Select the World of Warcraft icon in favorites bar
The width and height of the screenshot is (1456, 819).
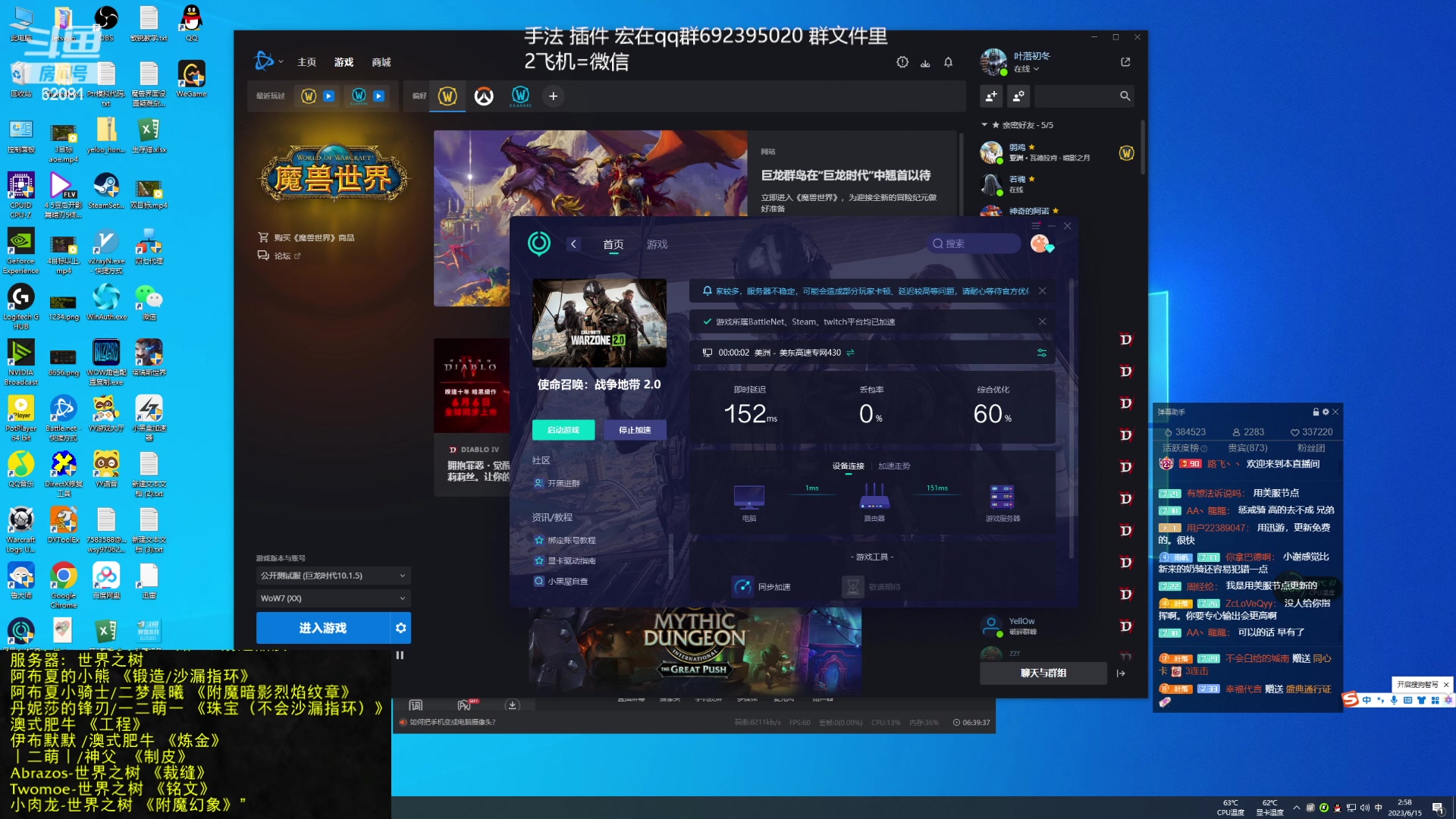point(447,96)
